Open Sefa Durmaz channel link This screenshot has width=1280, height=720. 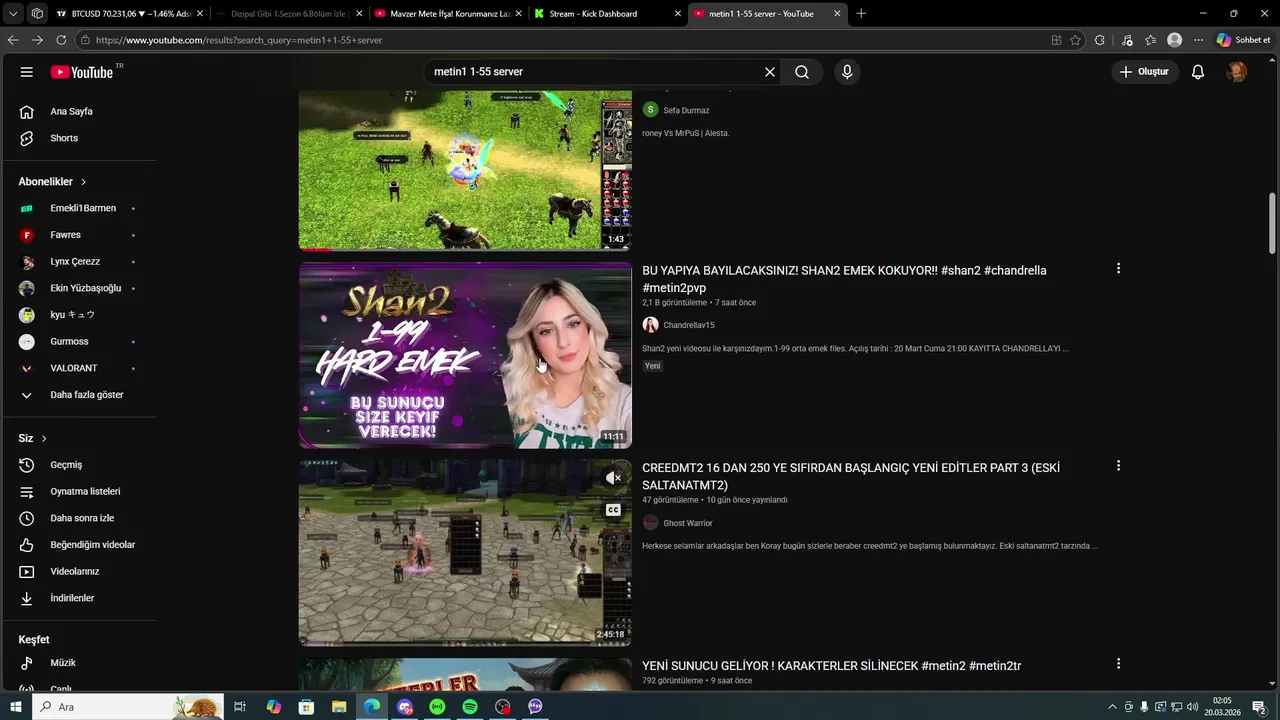point(686,110)
